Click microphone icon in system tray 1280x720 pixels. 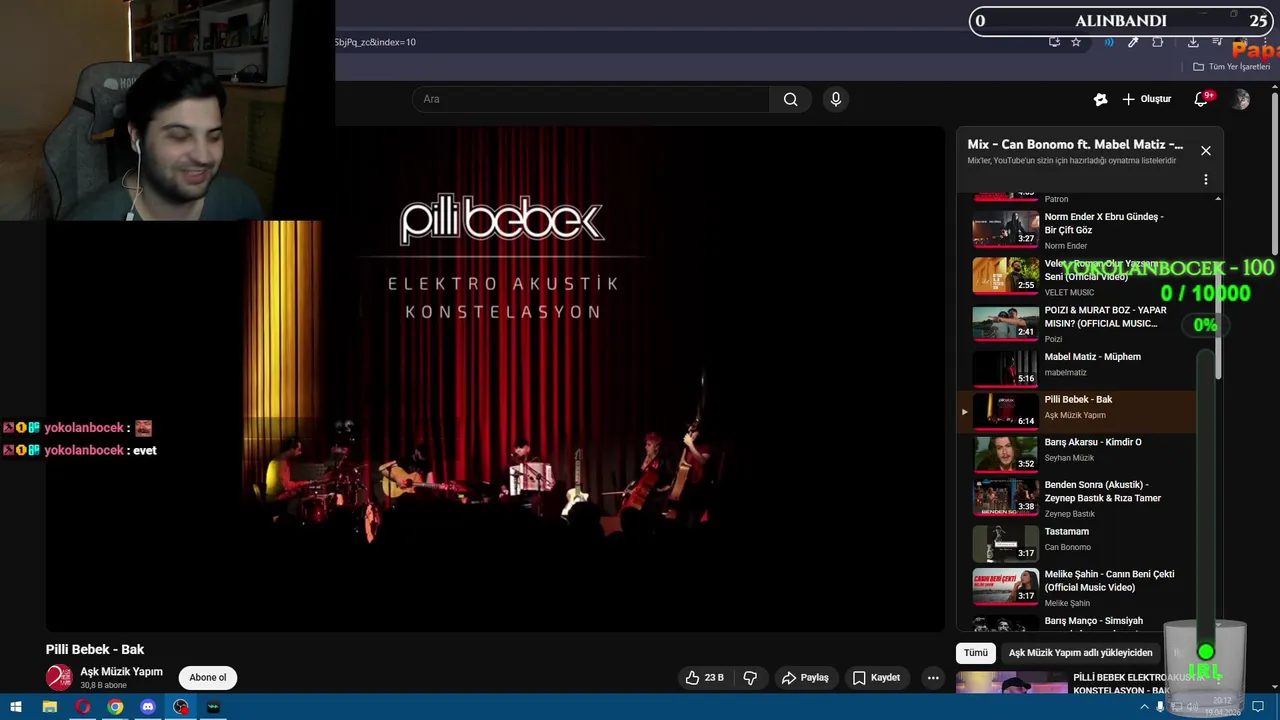tap(1160, 707)
